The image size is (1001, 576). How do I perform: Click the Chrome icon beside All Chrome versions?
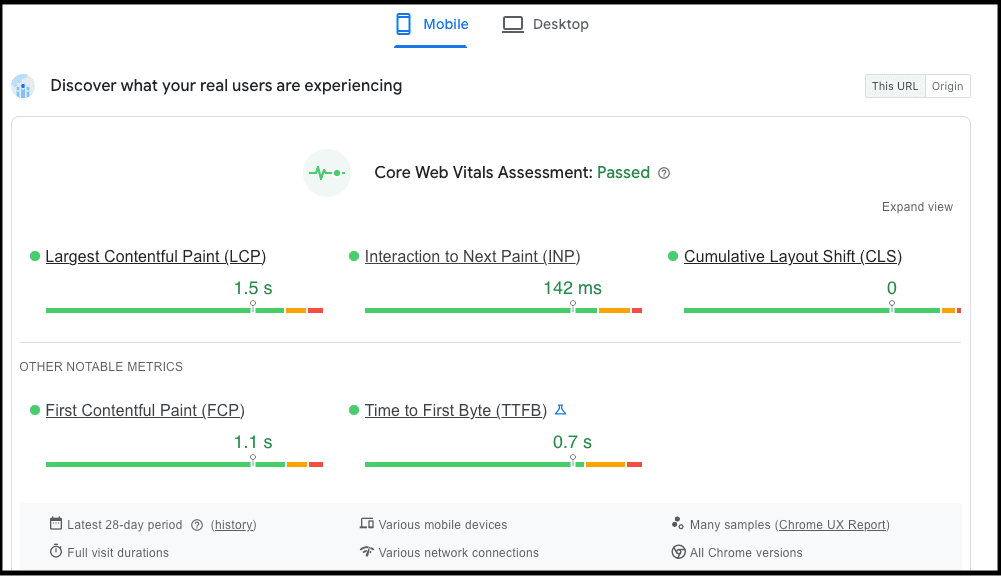point(678,552)
